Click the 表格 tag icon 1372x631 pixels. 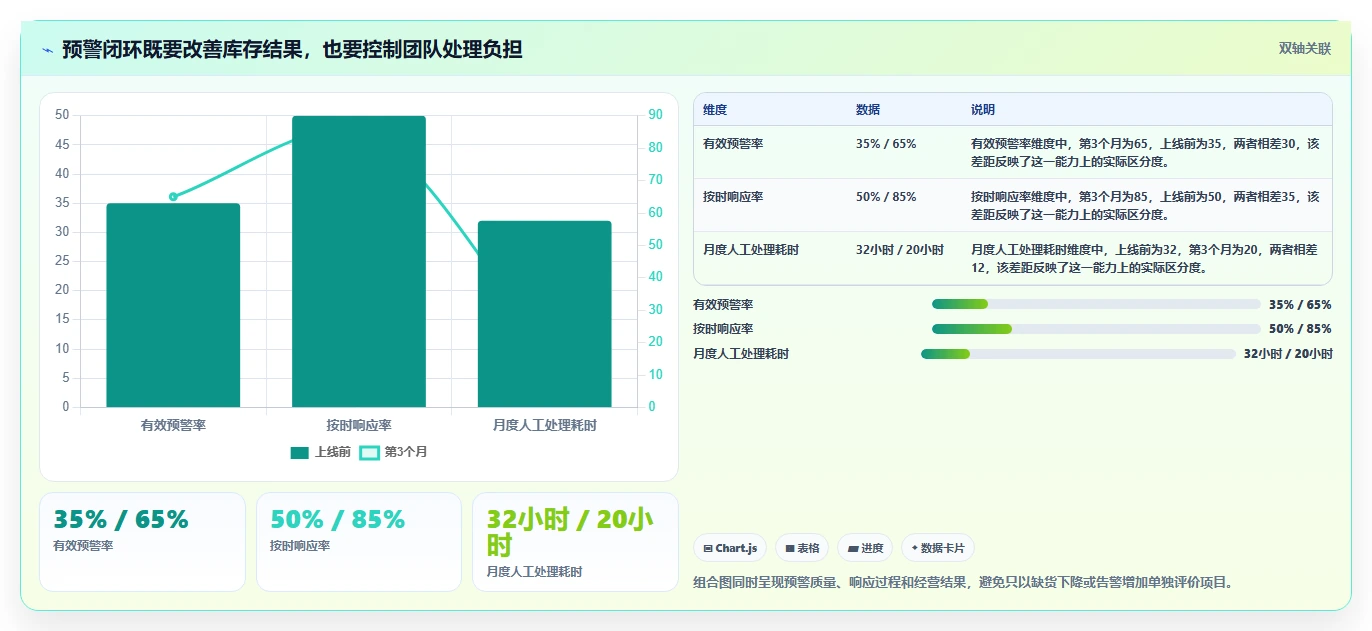(790, 548)
